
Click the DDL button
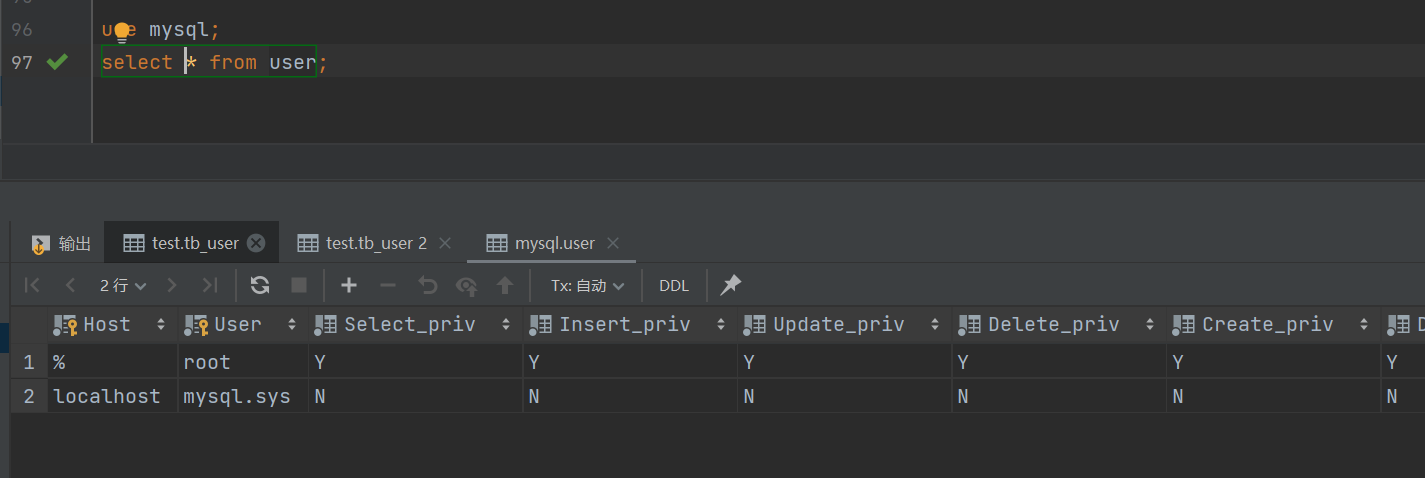click(x=674, y=285)
